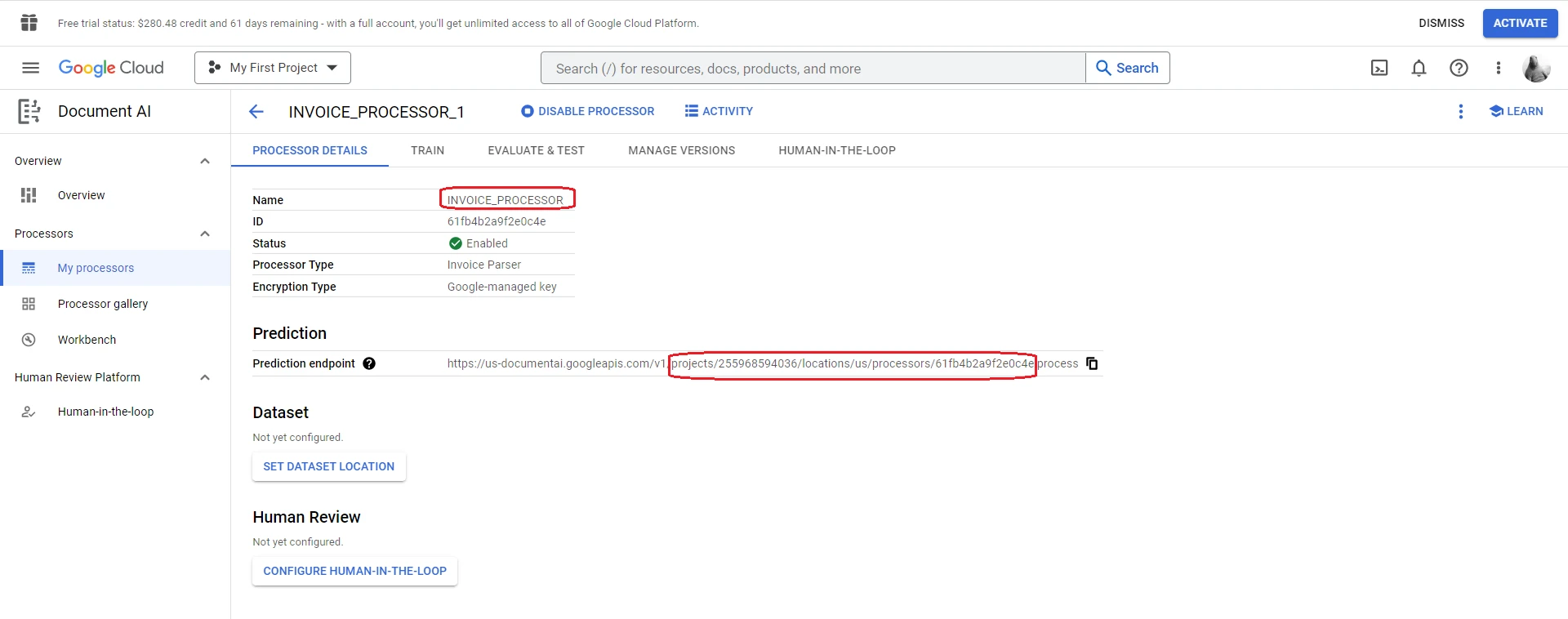Open the My First Project selector
Viewport: 1568px width, 619px height.
click(x=273, y=68)
